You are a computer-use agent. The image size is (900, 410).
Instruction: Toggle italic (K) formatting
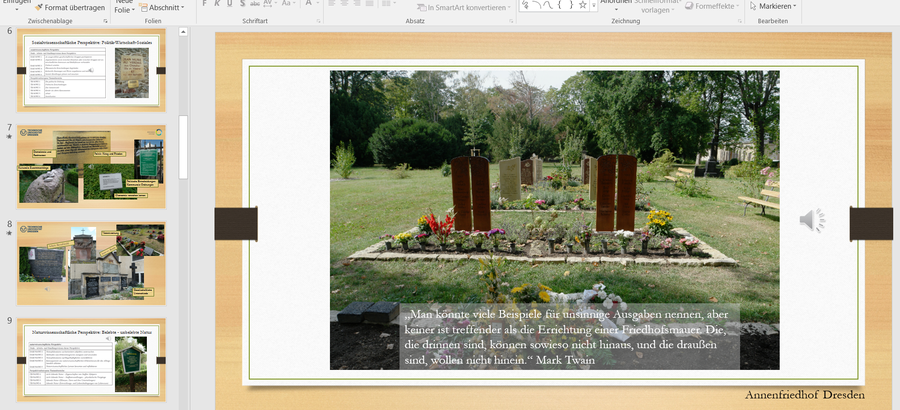pos(217,3)
